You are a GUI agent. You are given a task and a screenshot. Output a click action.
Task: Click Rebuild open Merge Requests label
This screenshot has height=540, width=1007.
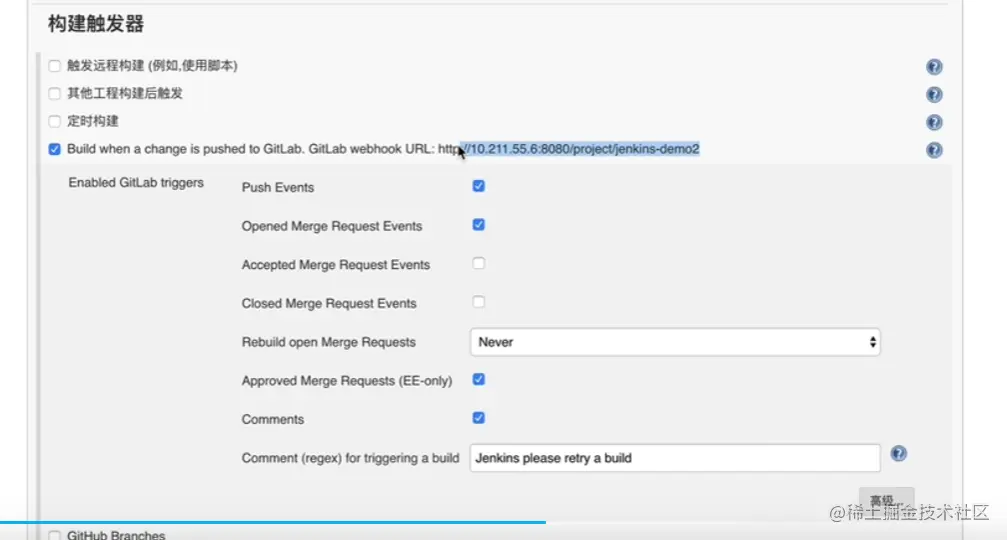(x=328, y=342)
